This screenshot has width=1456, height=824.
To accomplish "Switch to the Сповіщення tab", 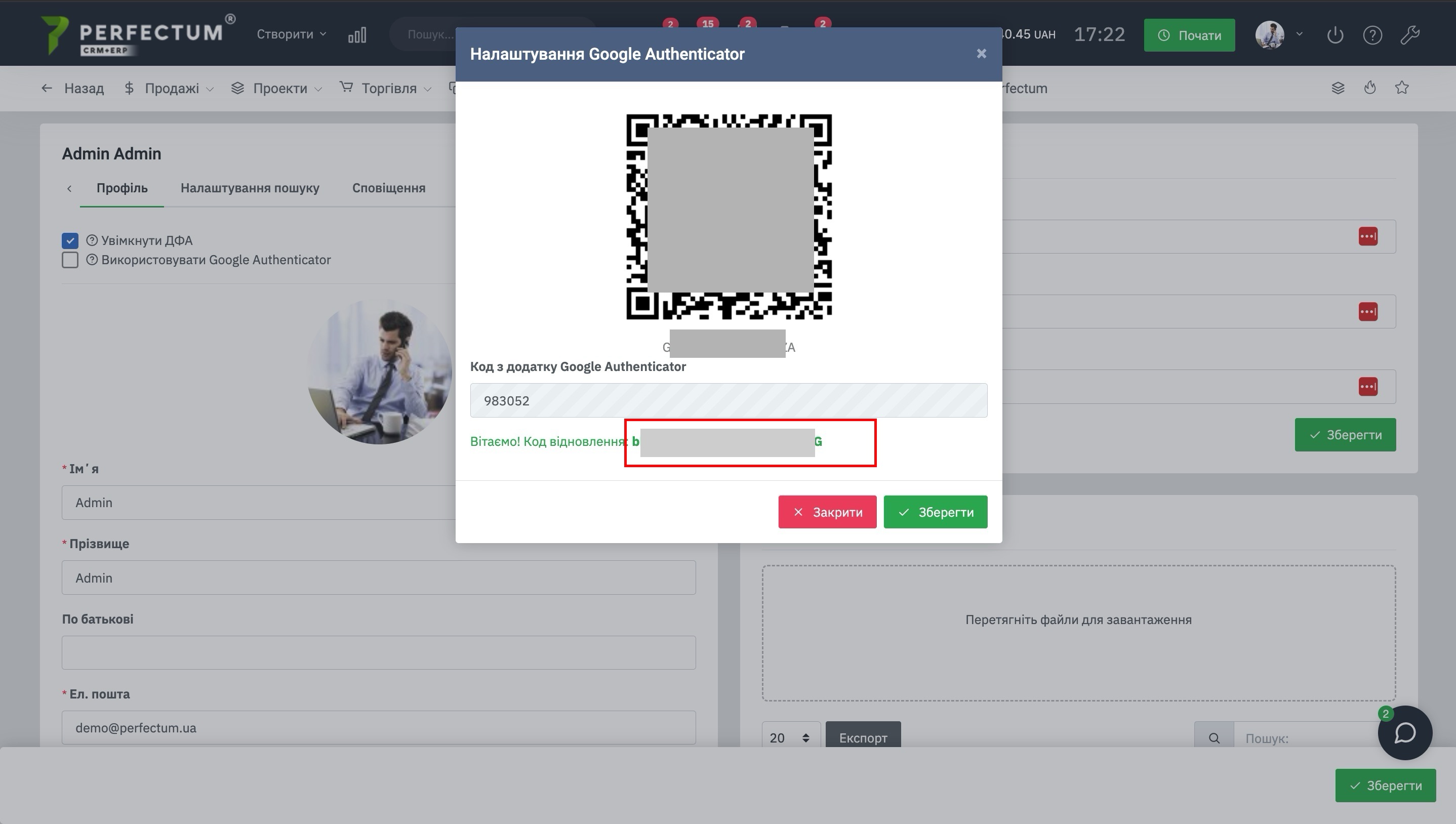I will click(x=388, y=188).
